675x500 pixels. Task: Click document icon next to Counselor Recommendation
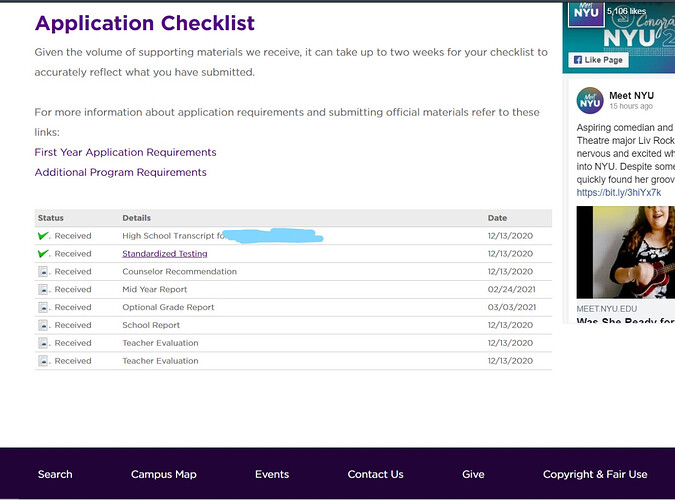(43, 272)
